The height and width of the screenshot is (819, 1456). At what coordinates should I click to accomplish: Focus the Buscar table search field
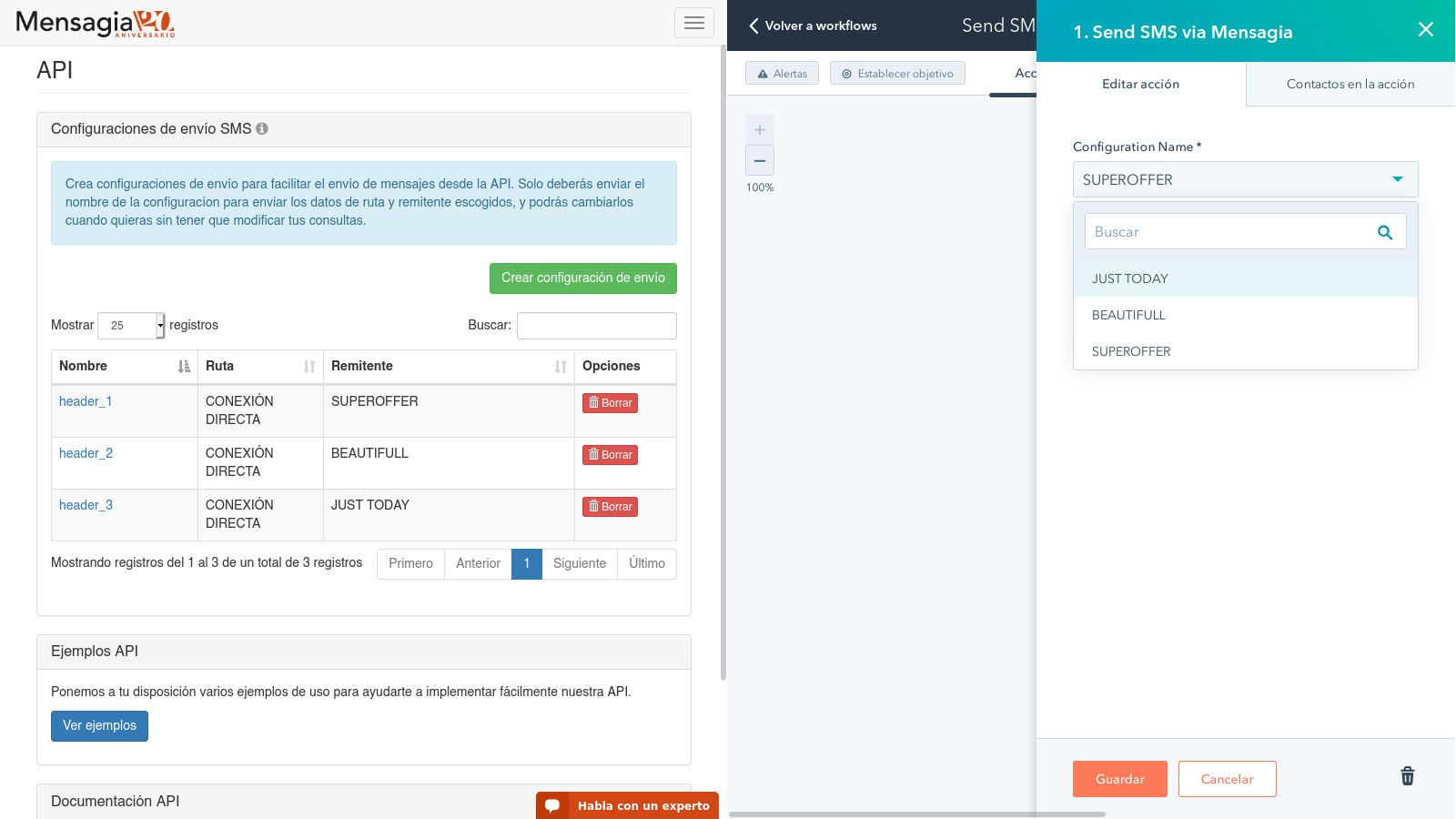coord(596,326)
